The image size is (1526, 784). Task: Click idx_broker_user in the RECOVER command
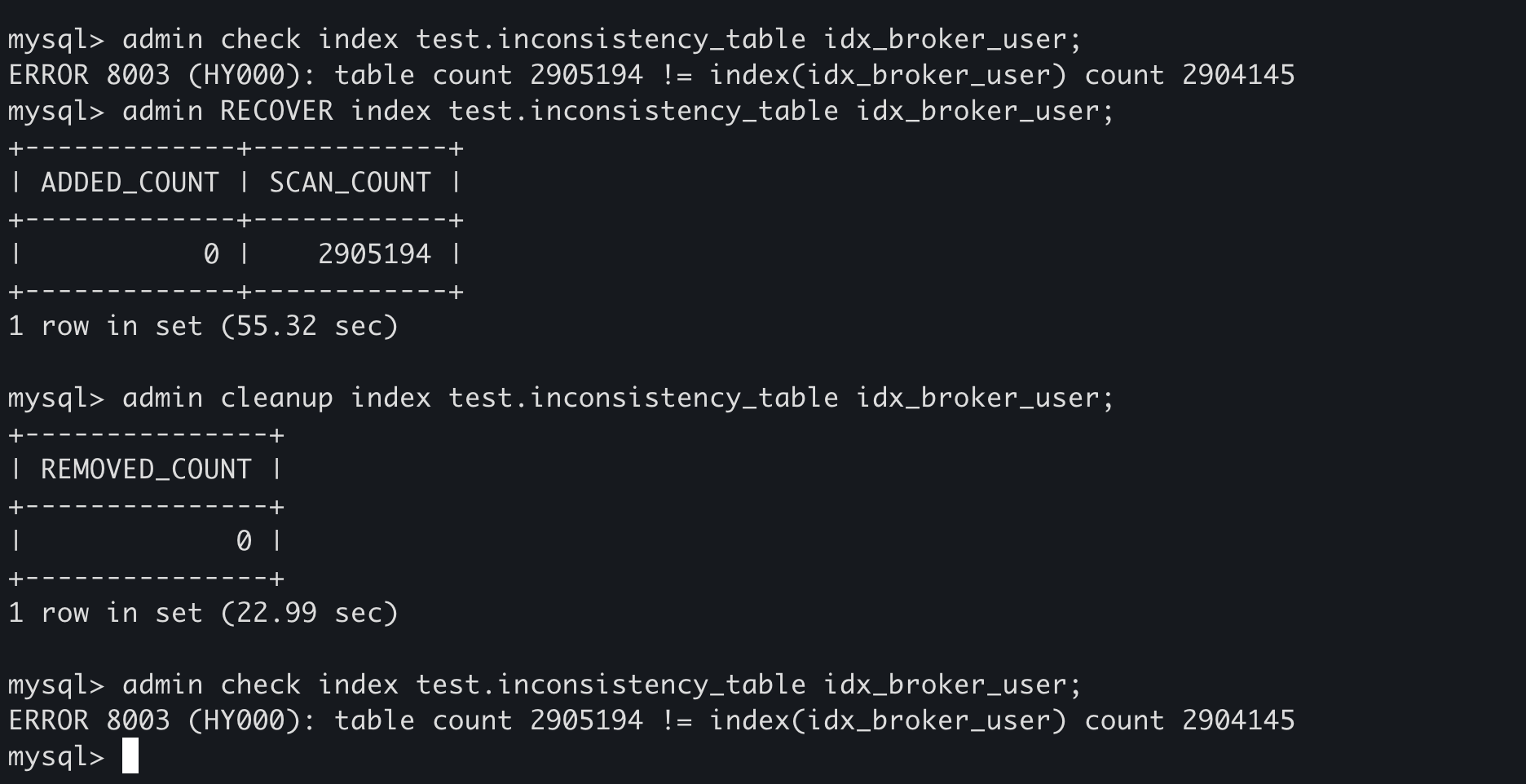977,111
